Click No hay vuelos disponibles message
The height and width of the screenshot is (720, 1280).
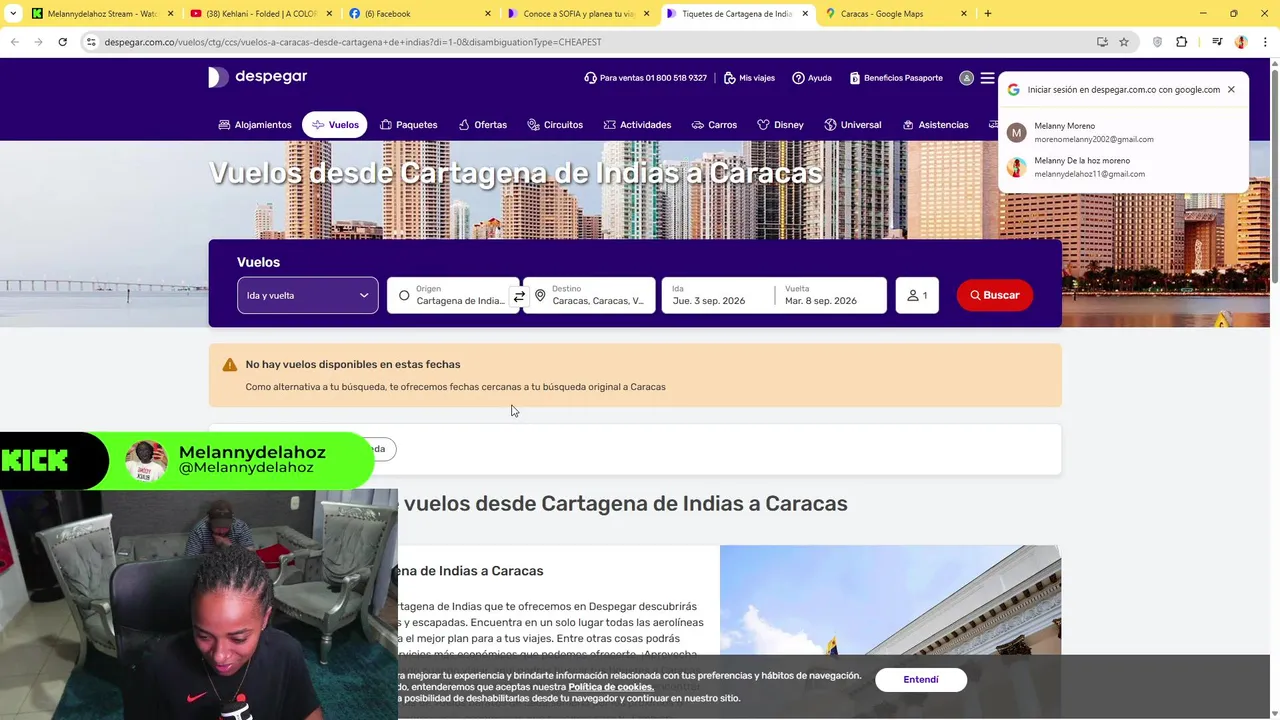tap(353, 365)
